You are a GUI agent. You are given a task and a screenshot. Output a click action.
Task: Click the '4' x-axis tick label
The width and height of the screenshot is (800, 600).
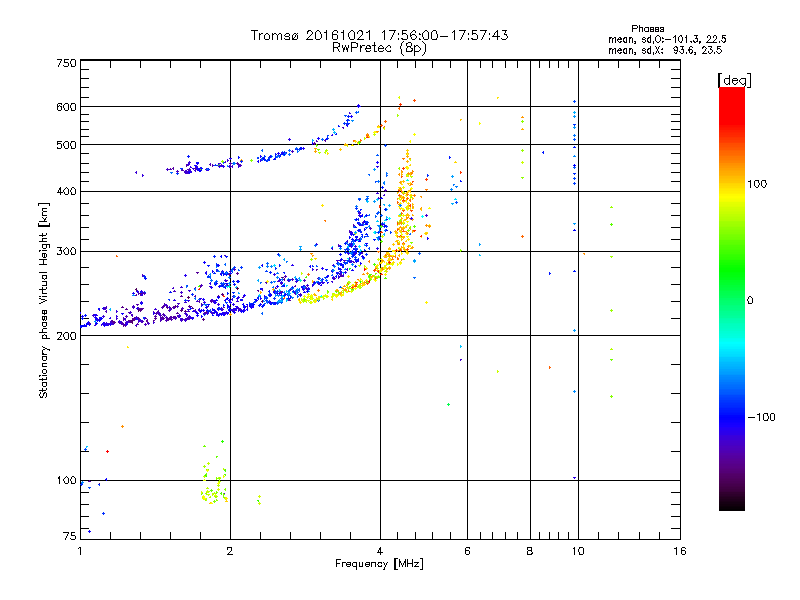click(380, 551)
